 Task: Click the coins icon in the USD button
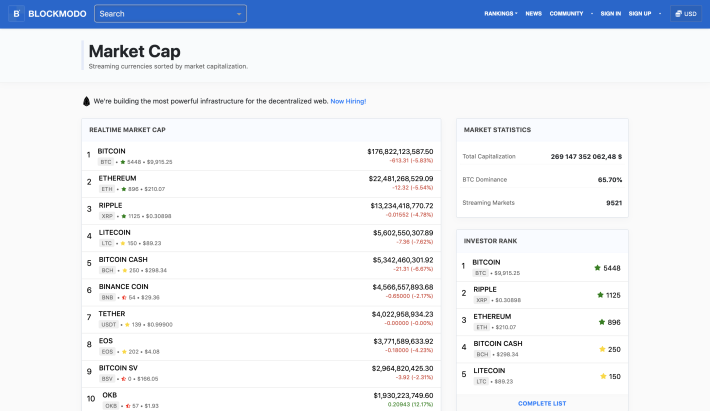coord(678,14)
